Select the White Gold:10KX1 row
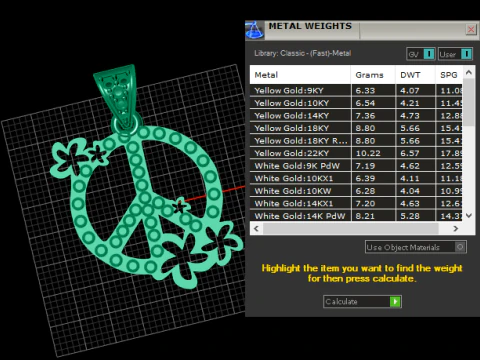480x360 pixels. point(356,178)
